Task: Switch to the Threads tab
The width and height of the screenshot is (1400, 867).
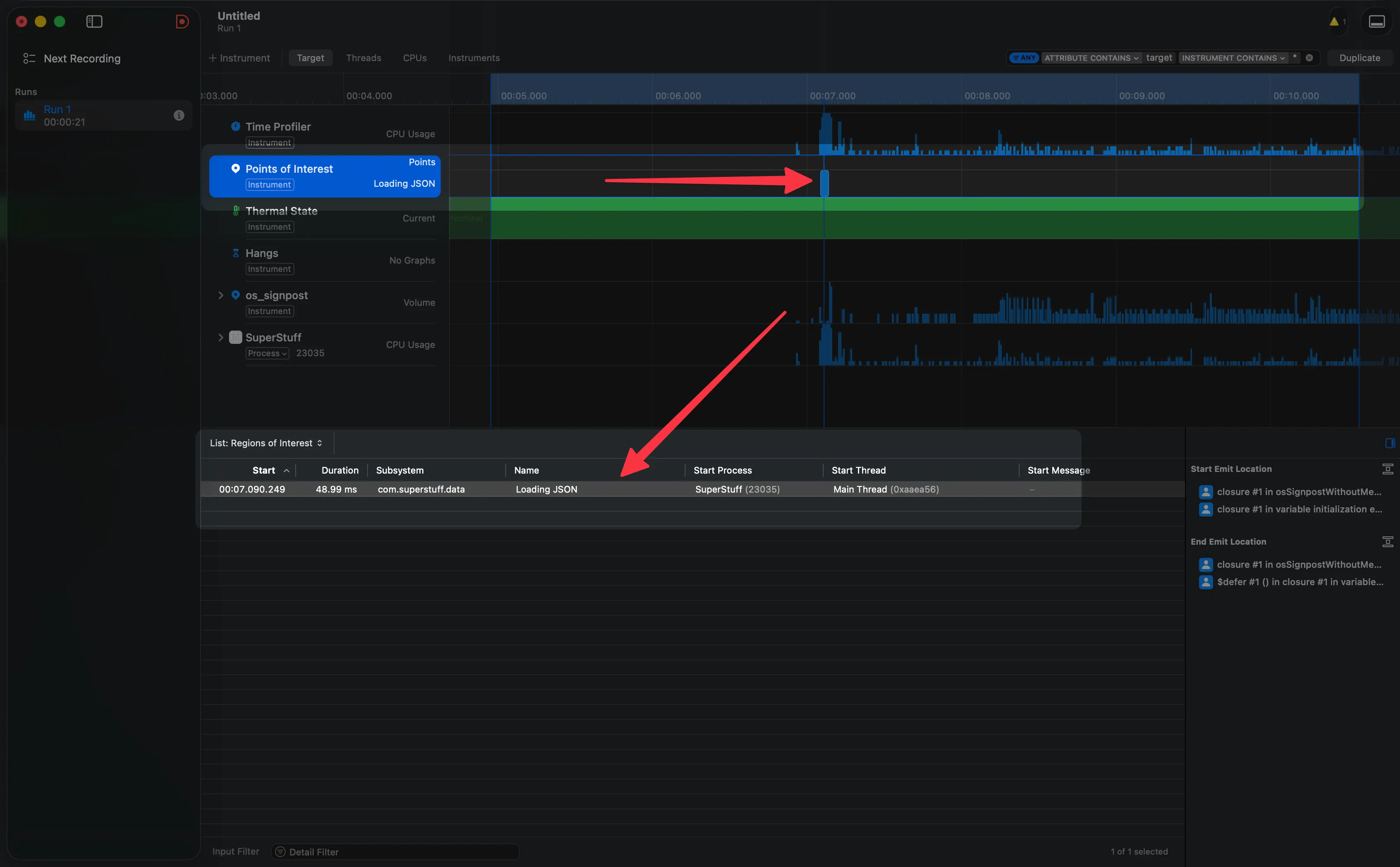Action: coord(363,57)
